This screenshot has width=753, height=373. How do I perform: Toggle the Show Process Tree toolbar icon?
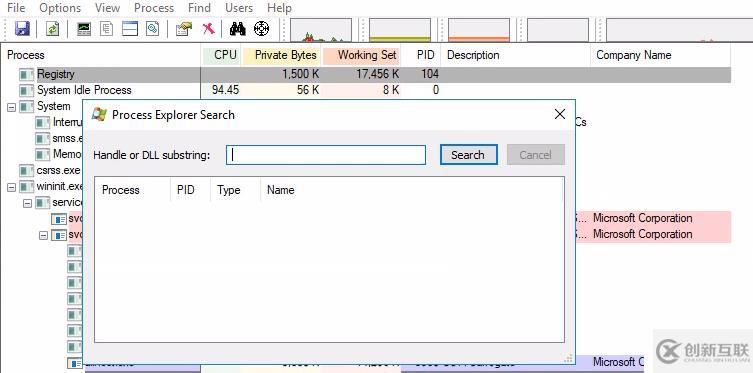tap(106, 29)
